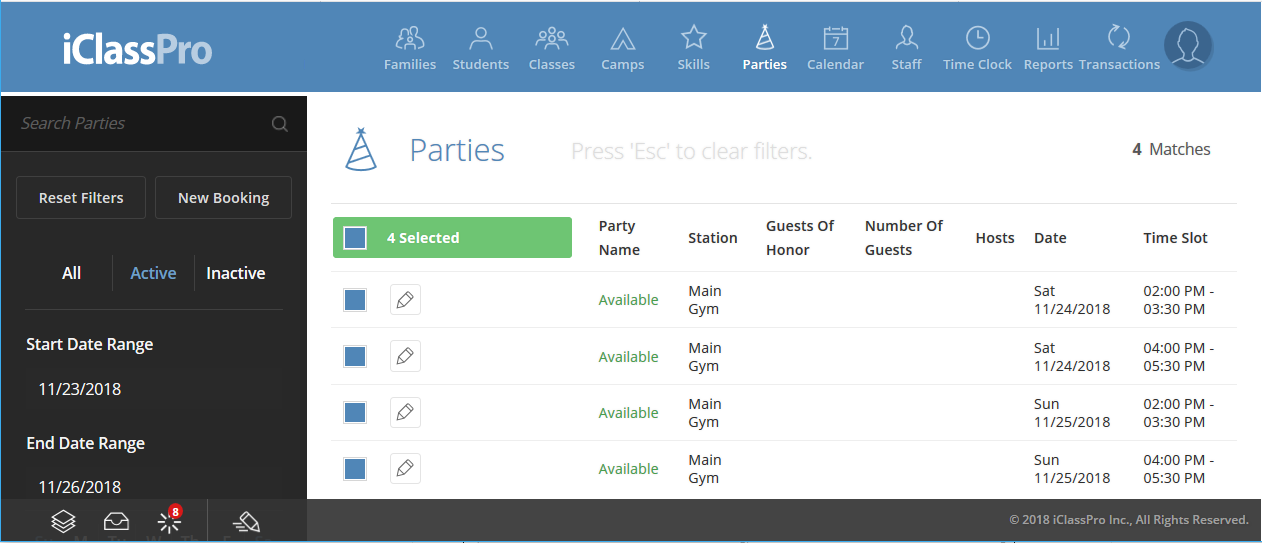1262x543 pixels.
Task: Open the user profile avatar
Action: [x=1188, y=46]
